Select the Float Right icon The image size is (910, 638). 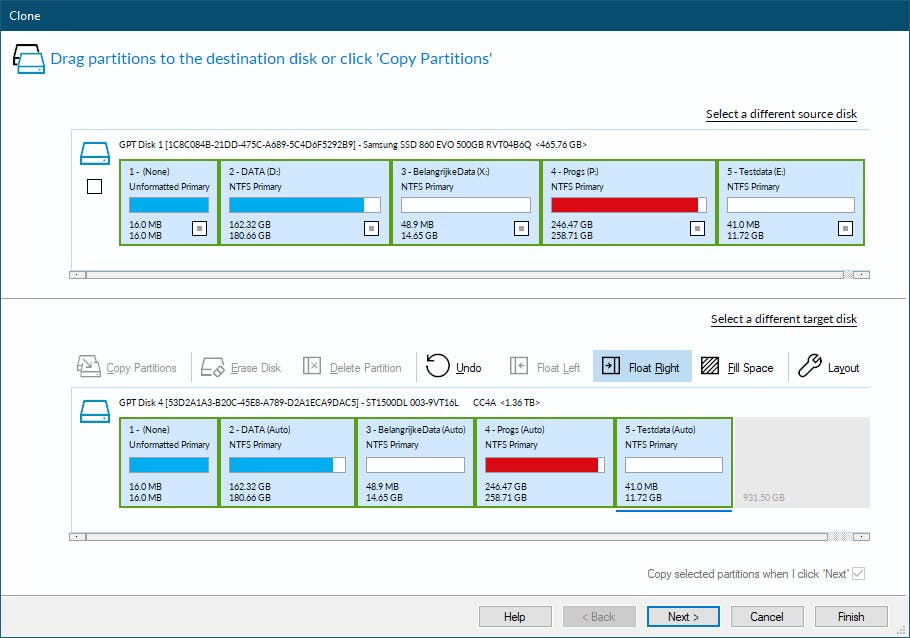[x=610, y=367]
